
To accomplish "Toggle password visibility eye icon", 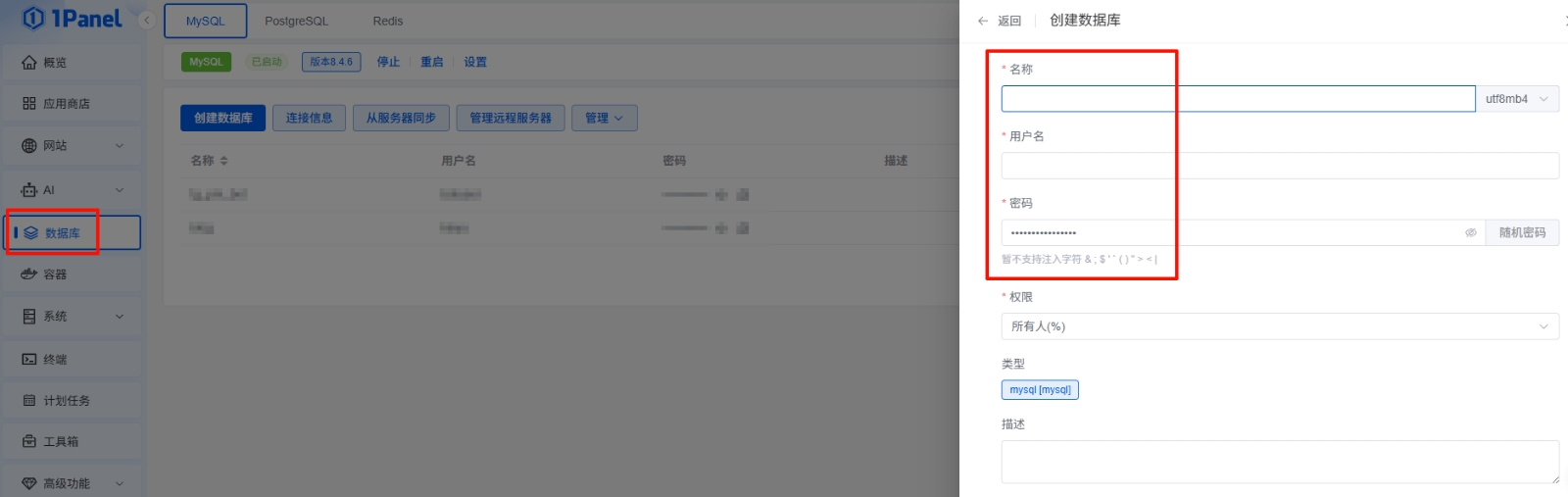I will click(x=1470, y=233).
